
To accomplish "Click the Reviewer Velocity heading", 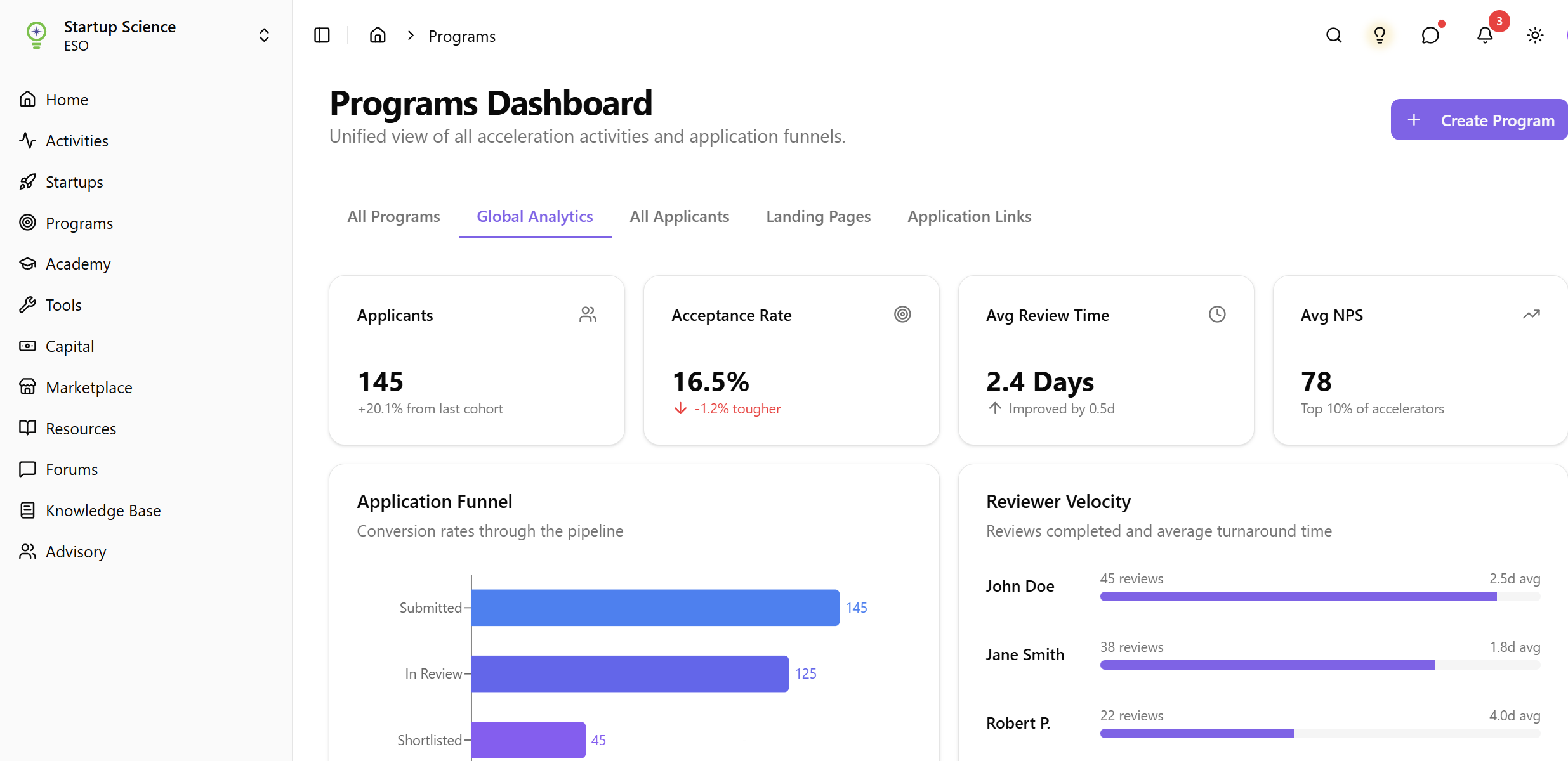I will point(1058,502).
